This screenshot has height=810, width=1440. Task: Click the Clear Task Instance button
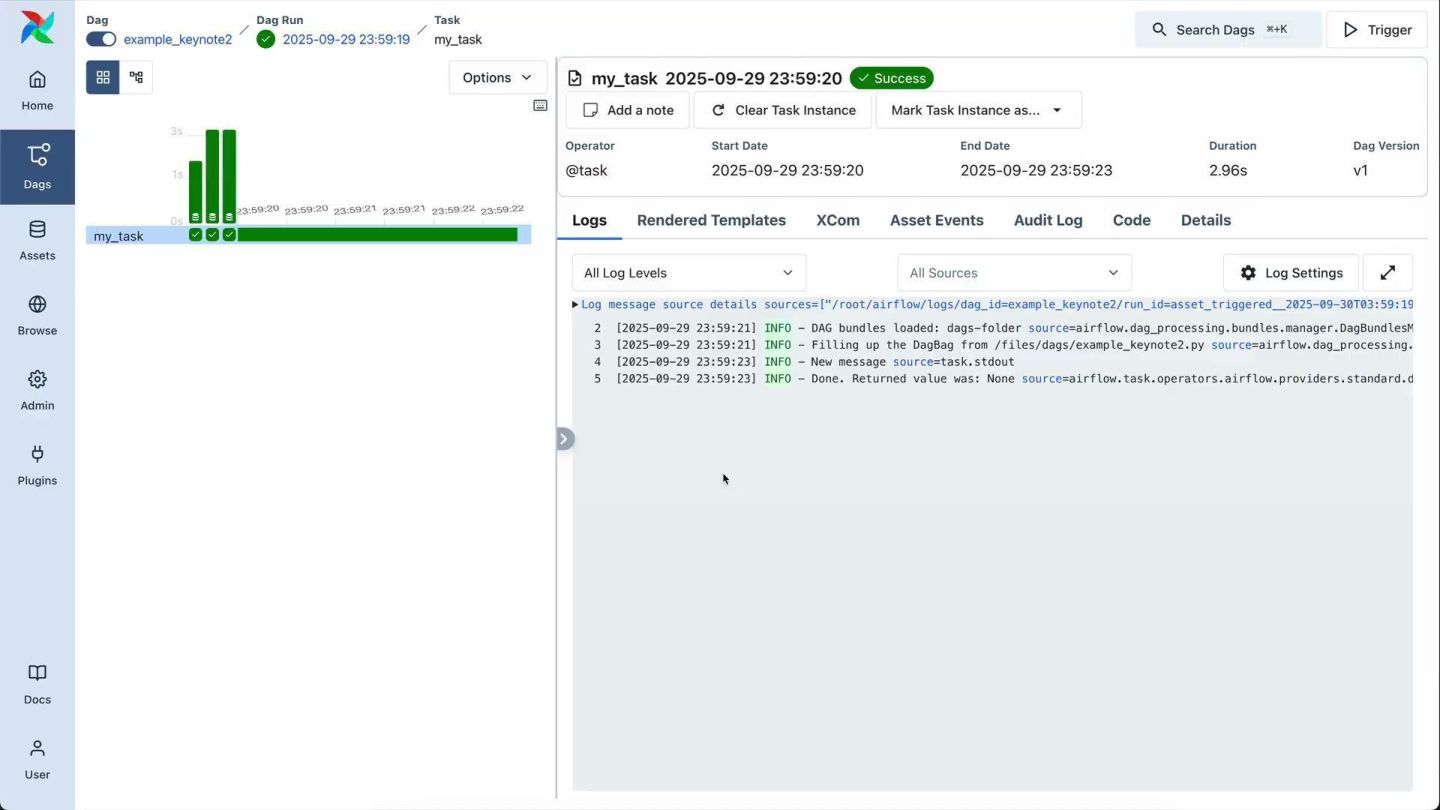point(782,110)
